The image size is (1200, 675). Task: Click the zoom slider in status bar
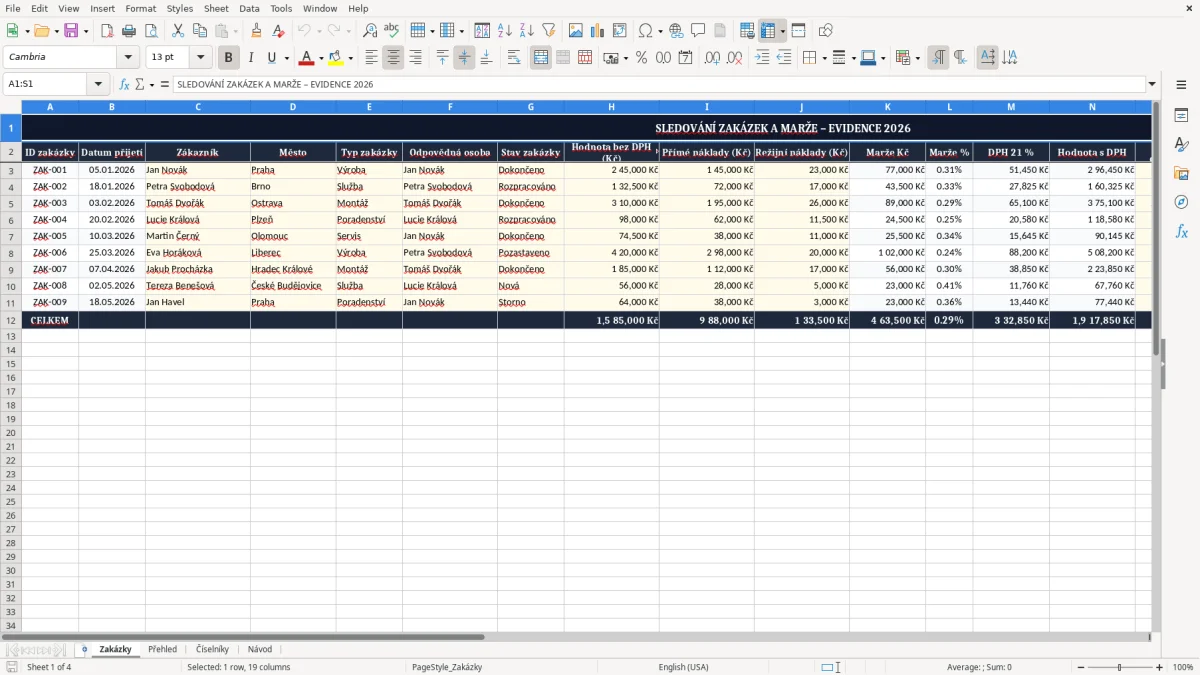(1120, 667)
